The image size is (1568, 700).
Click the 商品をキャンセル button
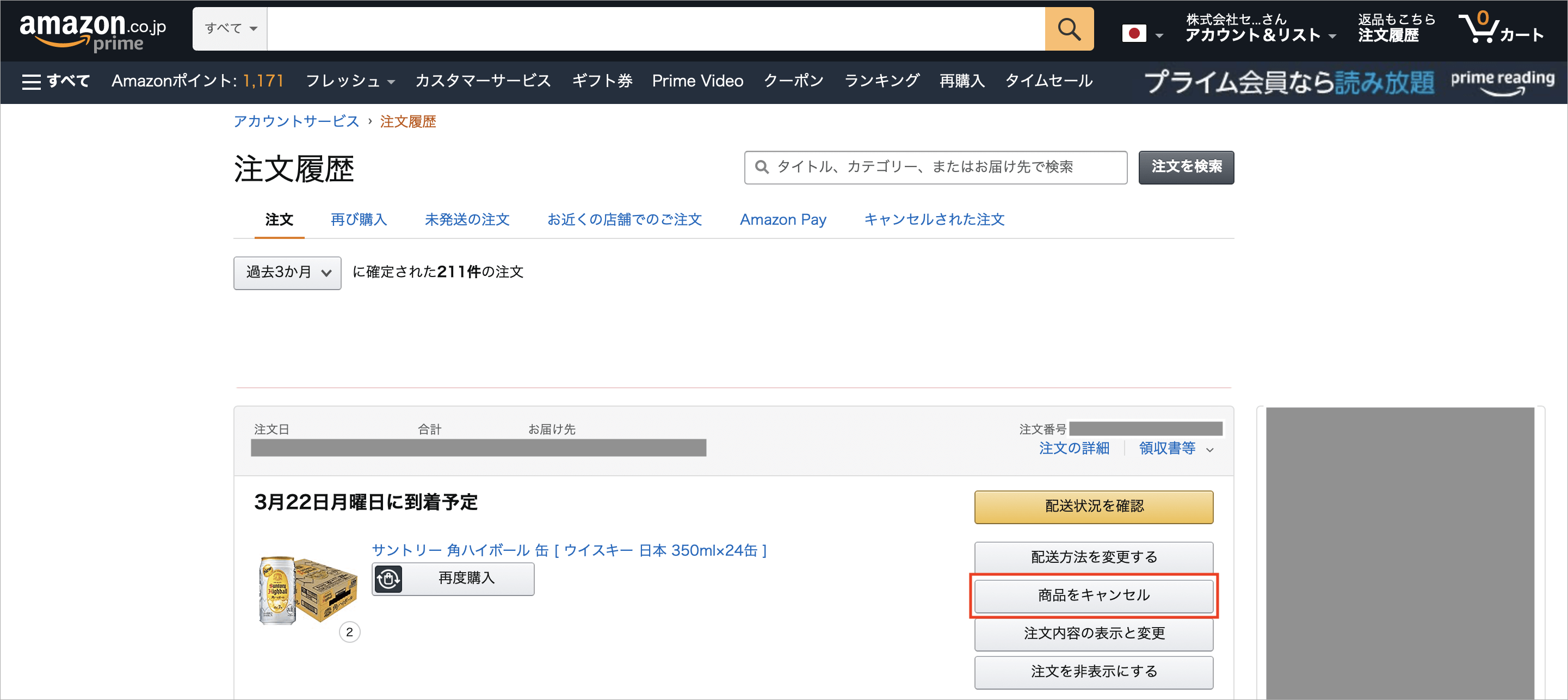(1093, 596)
